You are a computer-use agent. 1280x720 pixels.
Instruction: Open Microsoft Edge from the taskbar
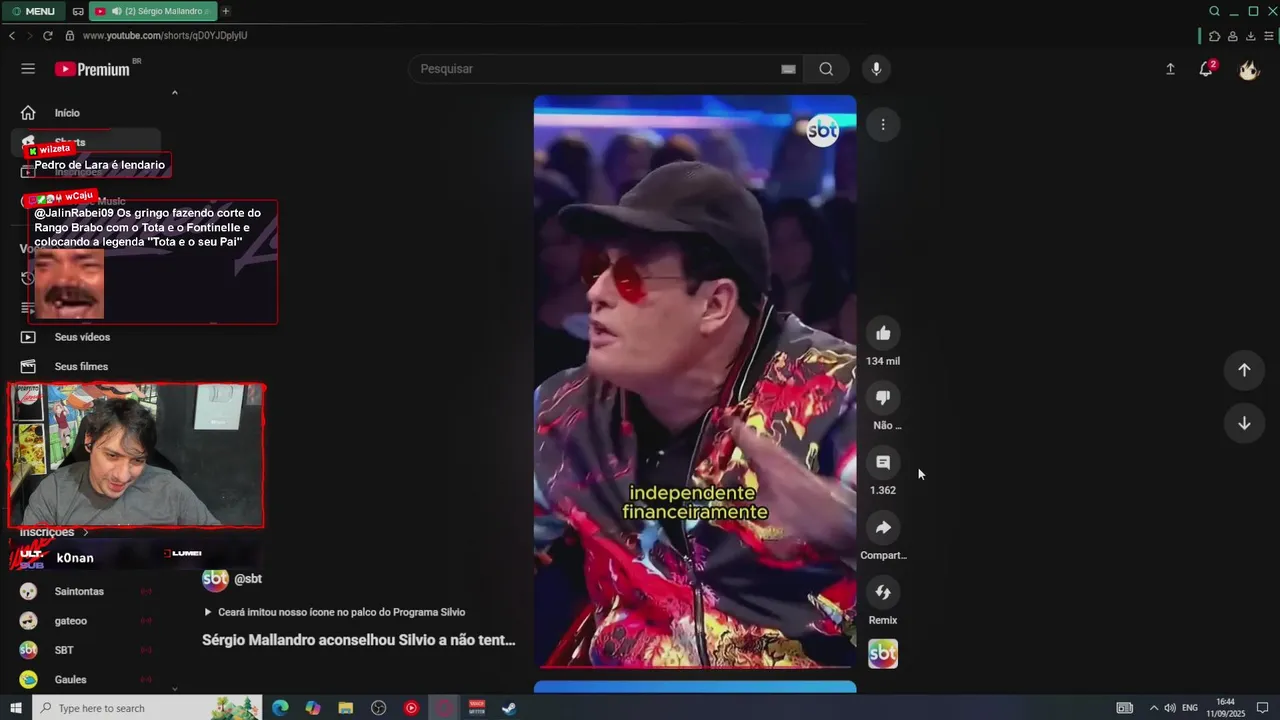pos(280,708)
